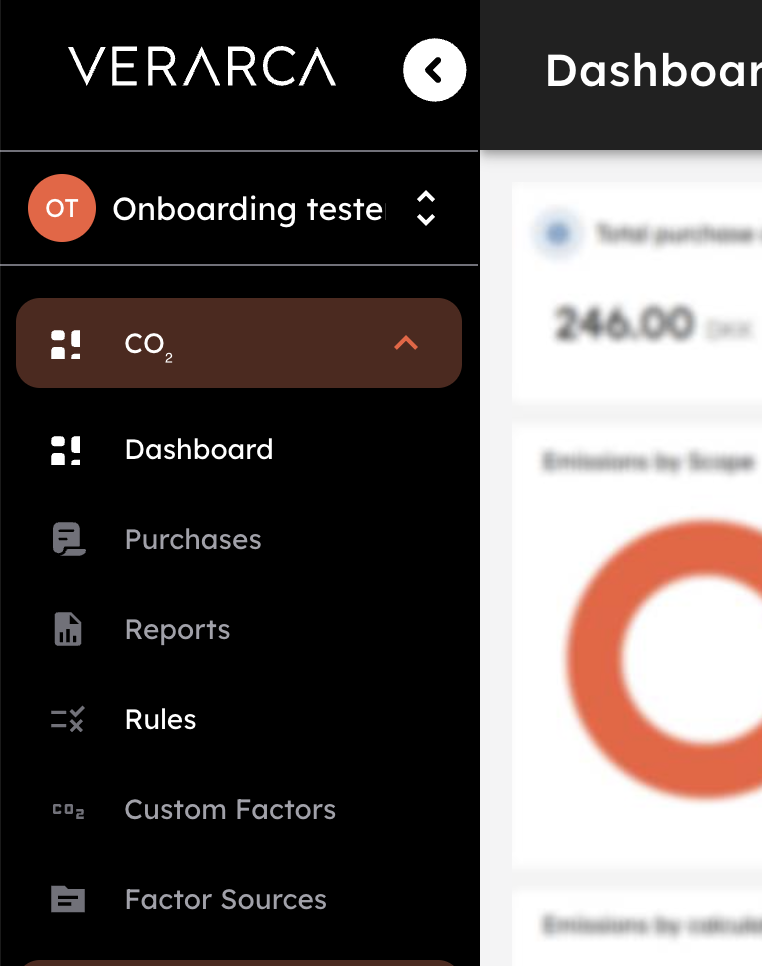Open Reports section
This screenshot has height=966, width=762.
(x=177, y=630)
